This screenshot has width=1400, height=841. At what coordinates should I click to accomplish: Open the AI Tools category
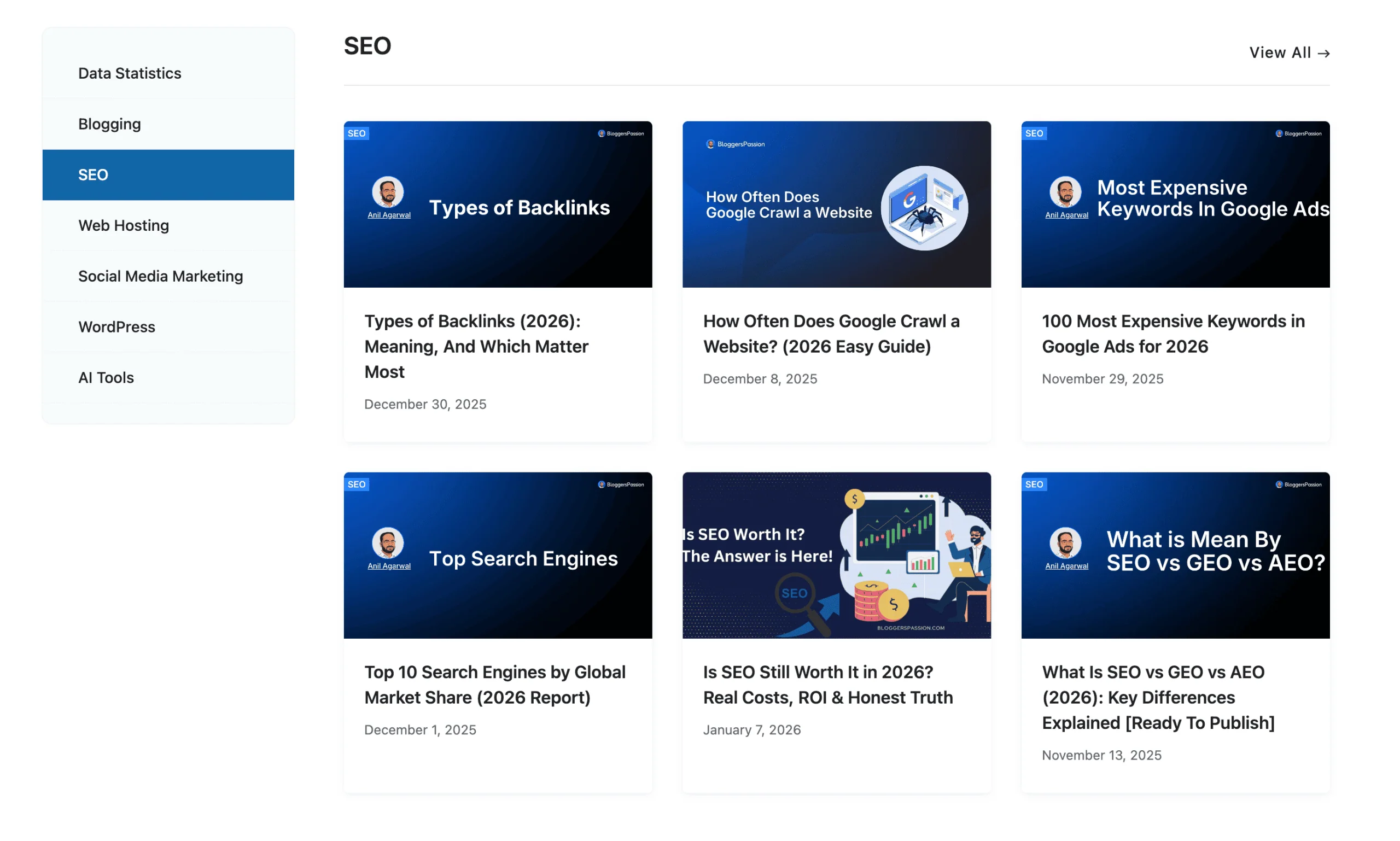(x=106, y=377)
